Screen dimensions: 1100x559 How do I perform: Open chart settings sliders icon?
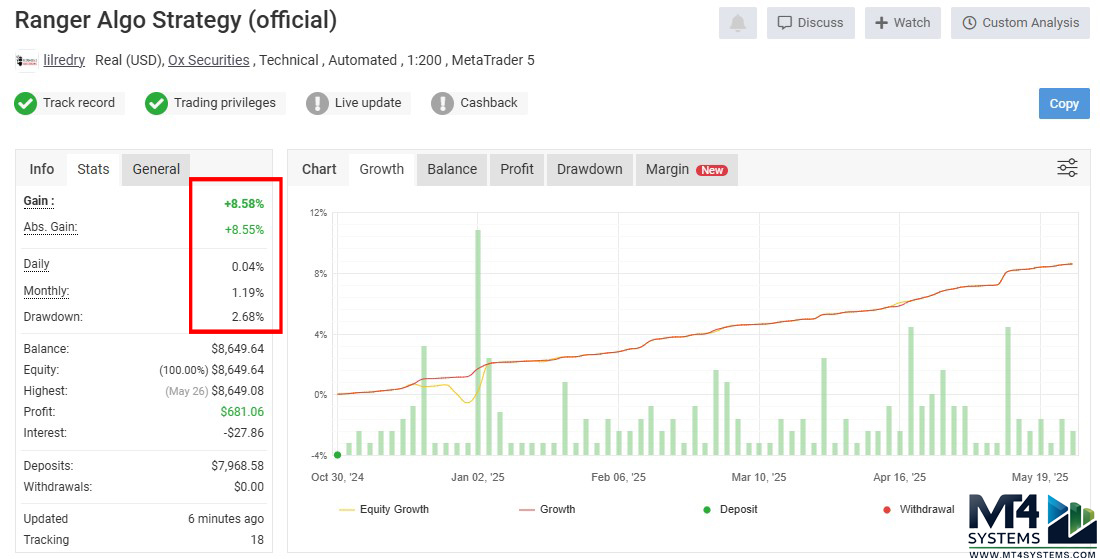pos(1067,168)
